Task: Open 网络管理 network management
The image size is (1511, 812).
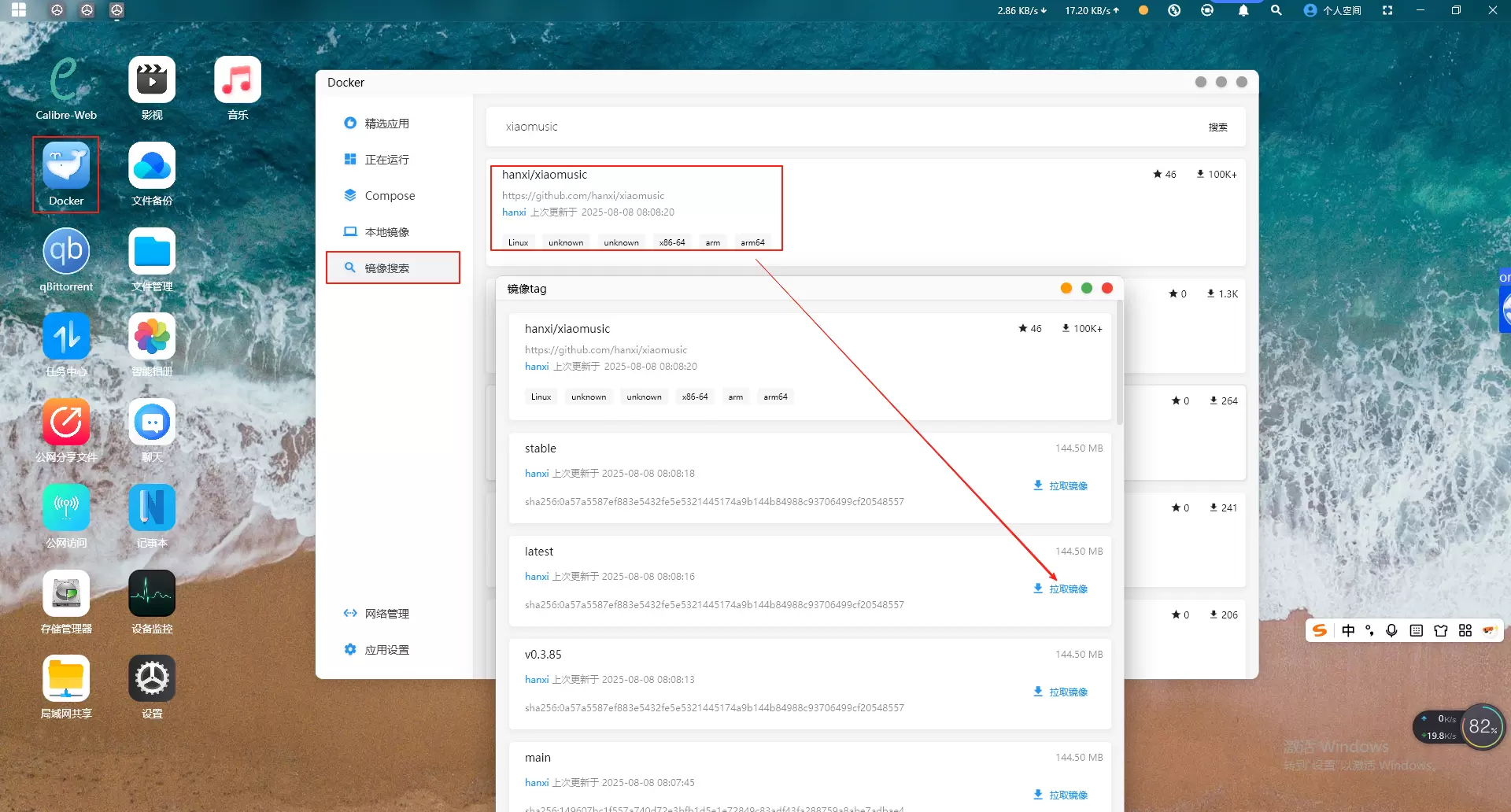Action: (386, 614)
